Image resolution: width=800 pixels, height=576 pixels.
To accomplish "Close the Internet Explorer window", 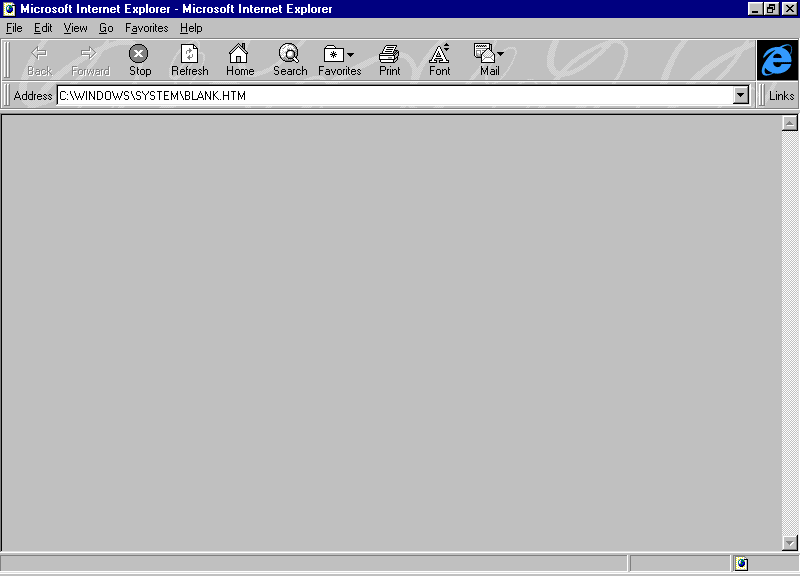I will point(789,9).
